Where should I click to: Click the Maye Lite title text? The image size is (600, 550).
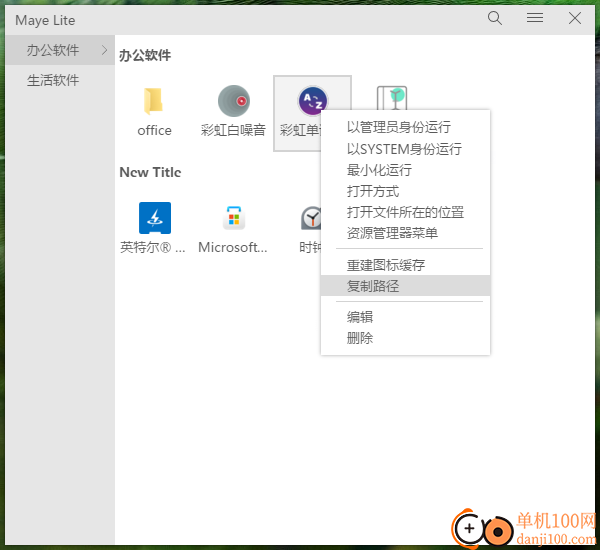[x=45, y=20]
